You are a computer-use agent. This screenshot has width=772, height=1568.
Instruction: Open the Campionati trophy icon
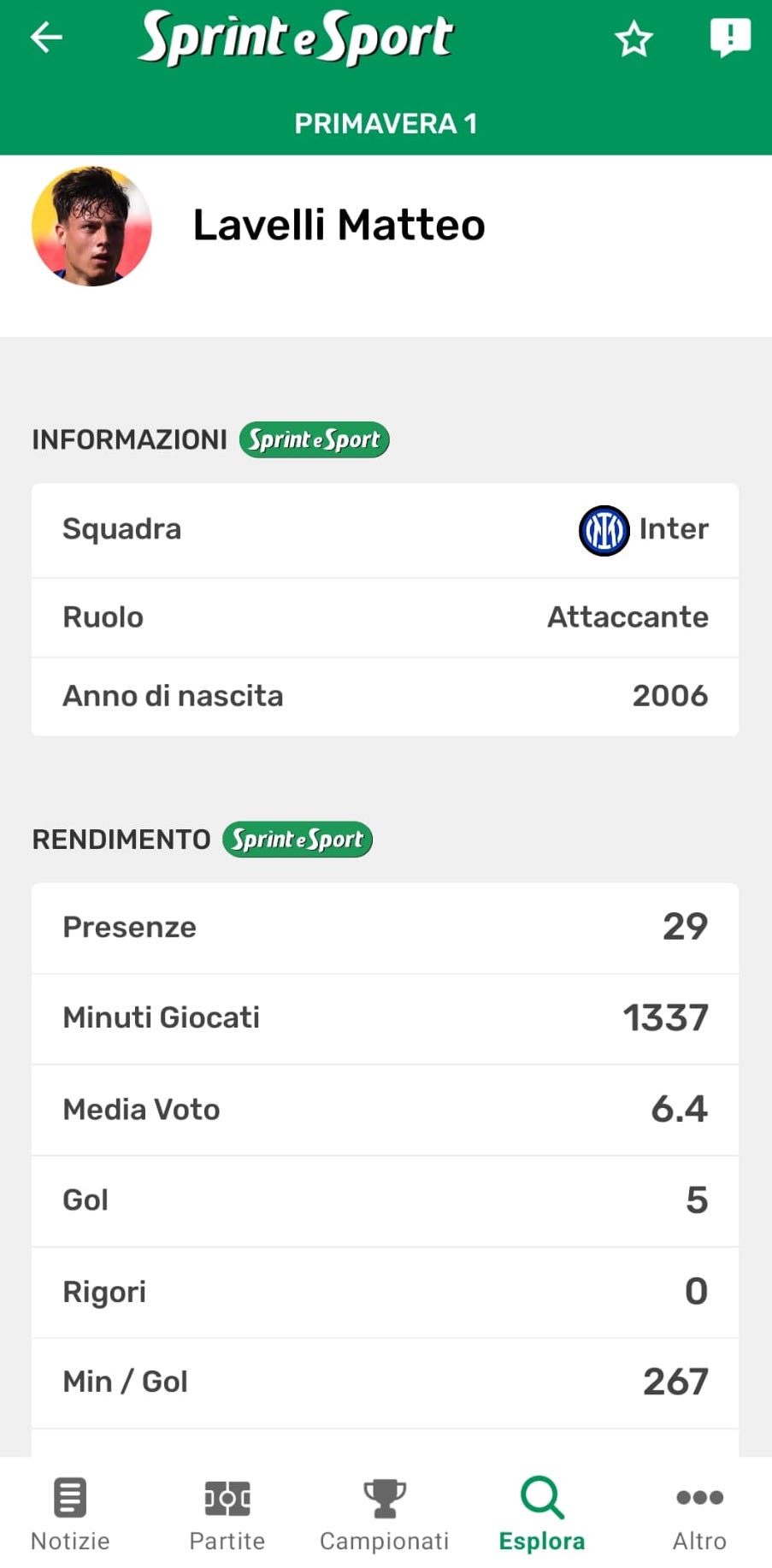(385, 1498)
